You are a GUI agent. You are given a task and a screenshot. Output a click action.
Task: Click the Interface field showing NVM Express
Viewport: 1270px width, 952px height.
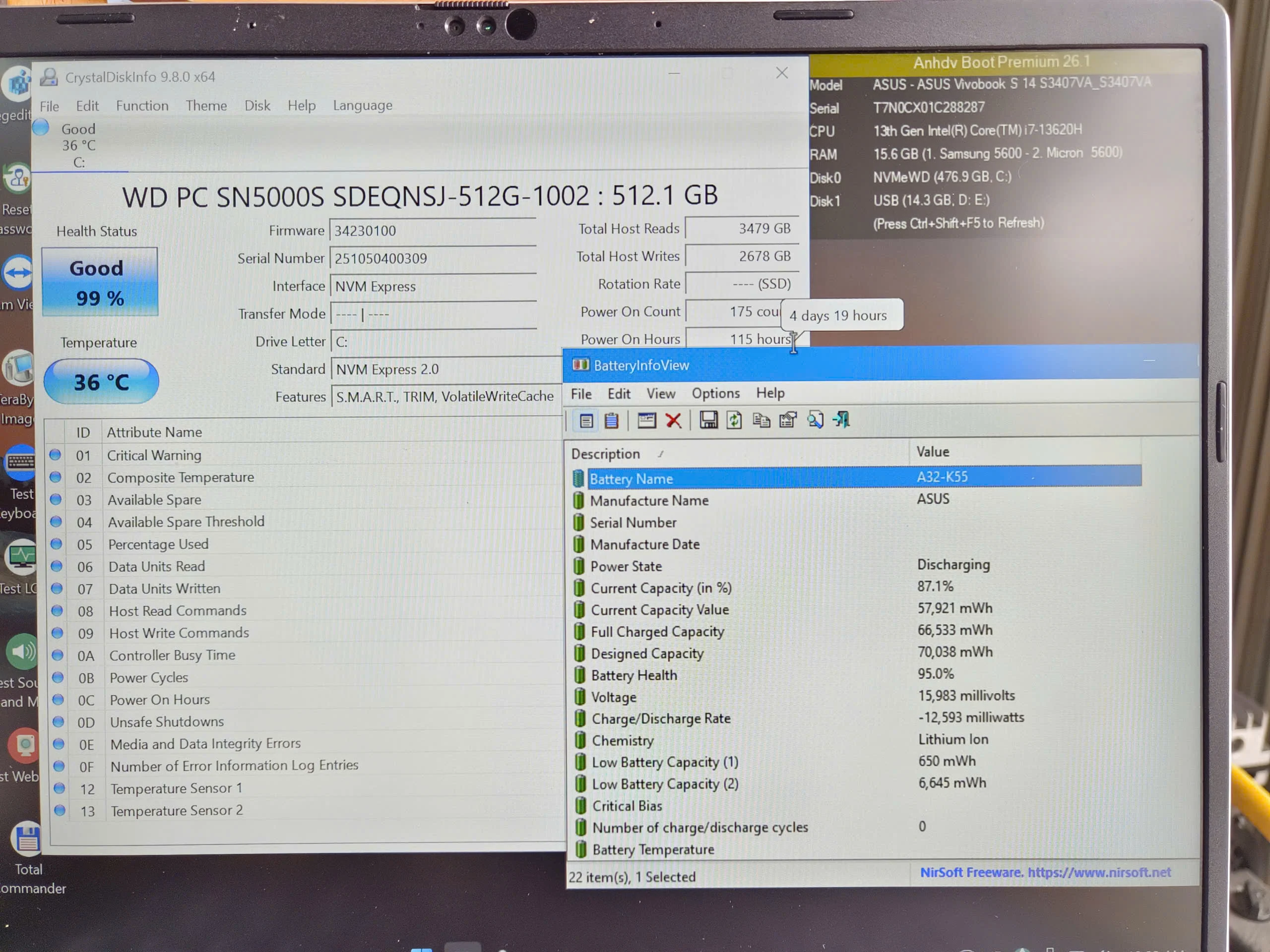[x=433, y=286]
